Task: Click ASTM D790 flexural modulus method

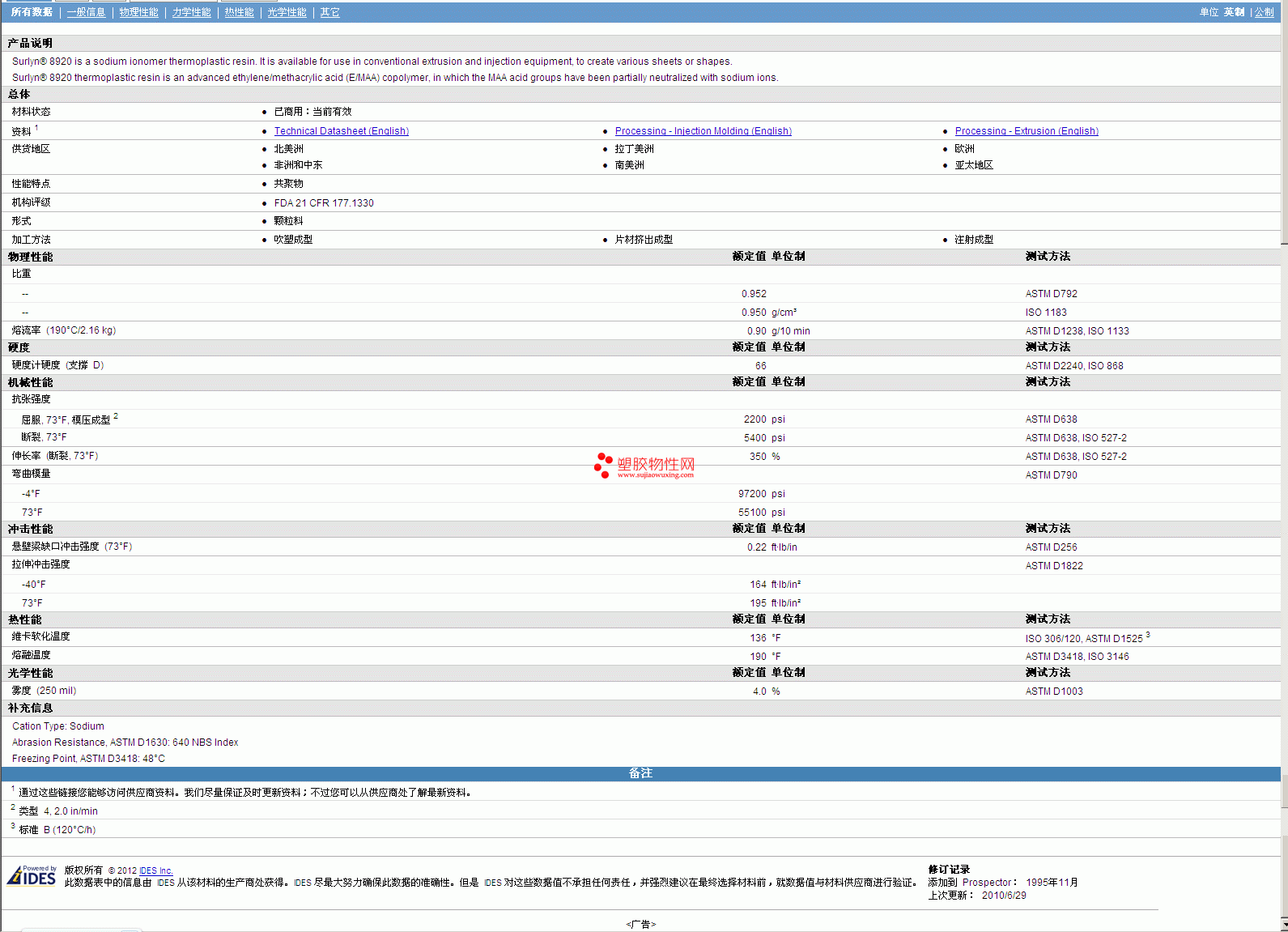Action: [1051, 475]
